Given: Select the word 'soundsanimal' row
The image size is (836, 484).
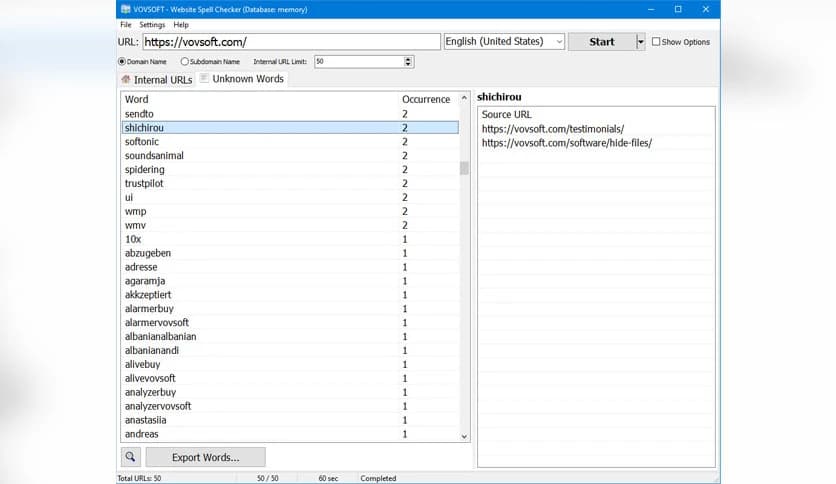Looking at the screenshot, I should pyautogui.click(x=290, y=155).
